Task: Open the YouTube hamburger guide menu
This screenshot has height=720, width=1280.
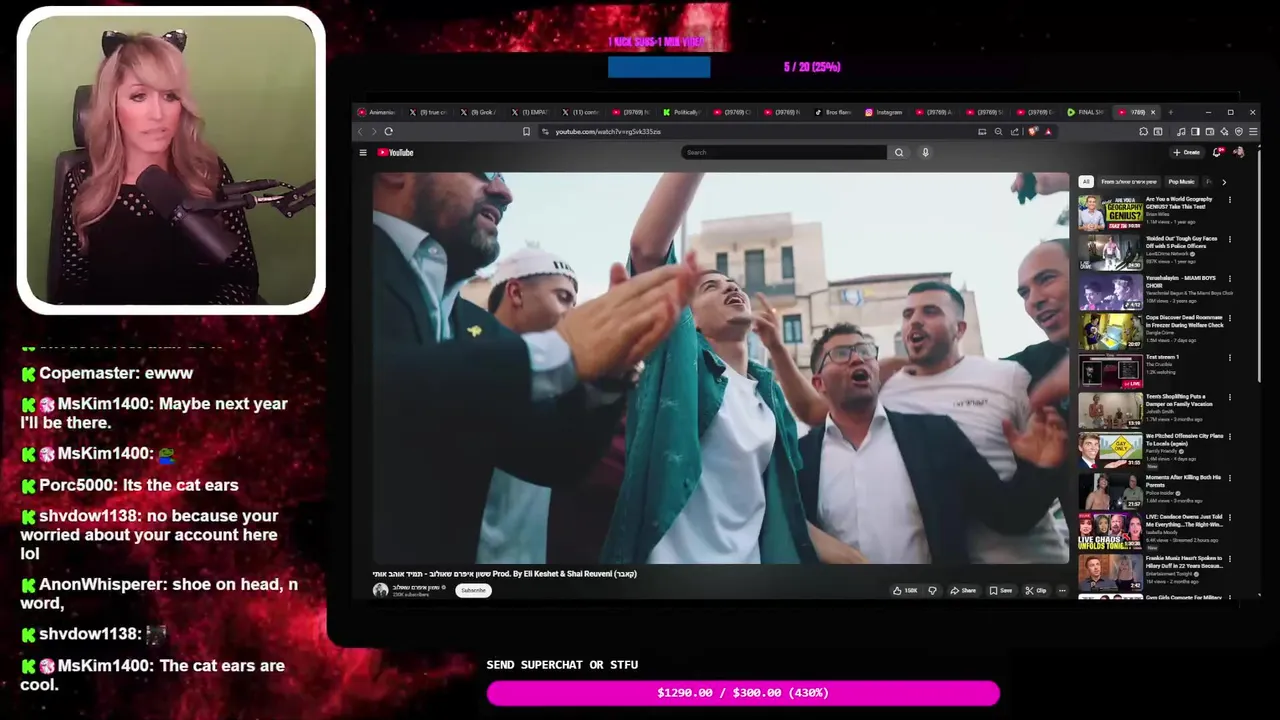Action: pos(363,153)
